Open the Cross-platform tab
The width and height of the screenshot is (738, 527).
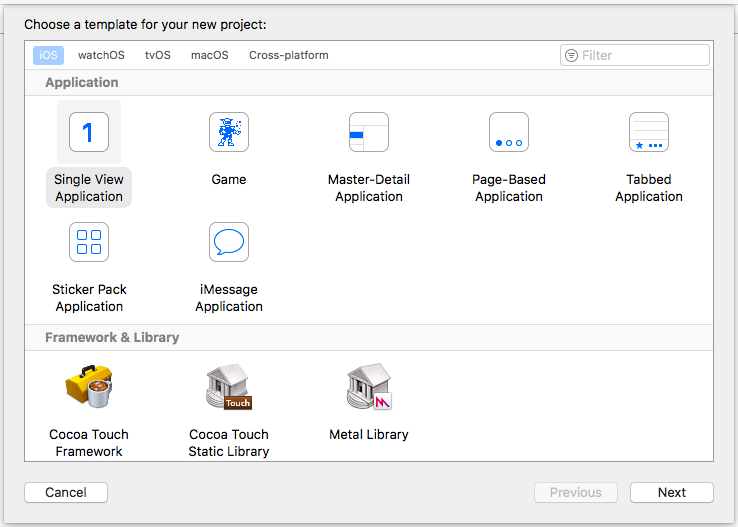click(x=289, y=55)
